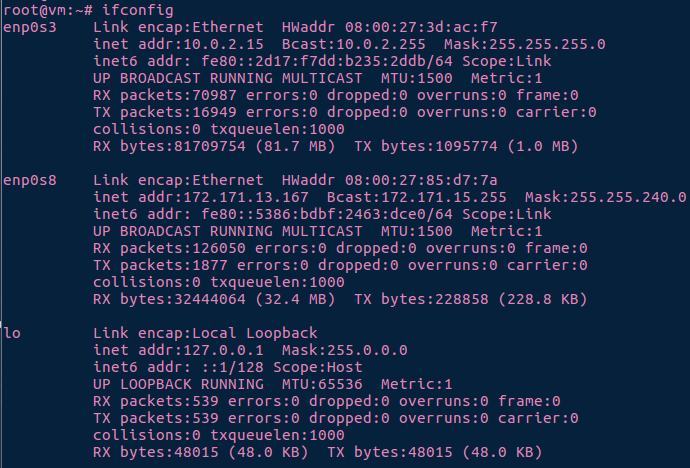Click the Mask:255.255.240.0 value
Screen dimensions: 690x468
coord(606,197)
